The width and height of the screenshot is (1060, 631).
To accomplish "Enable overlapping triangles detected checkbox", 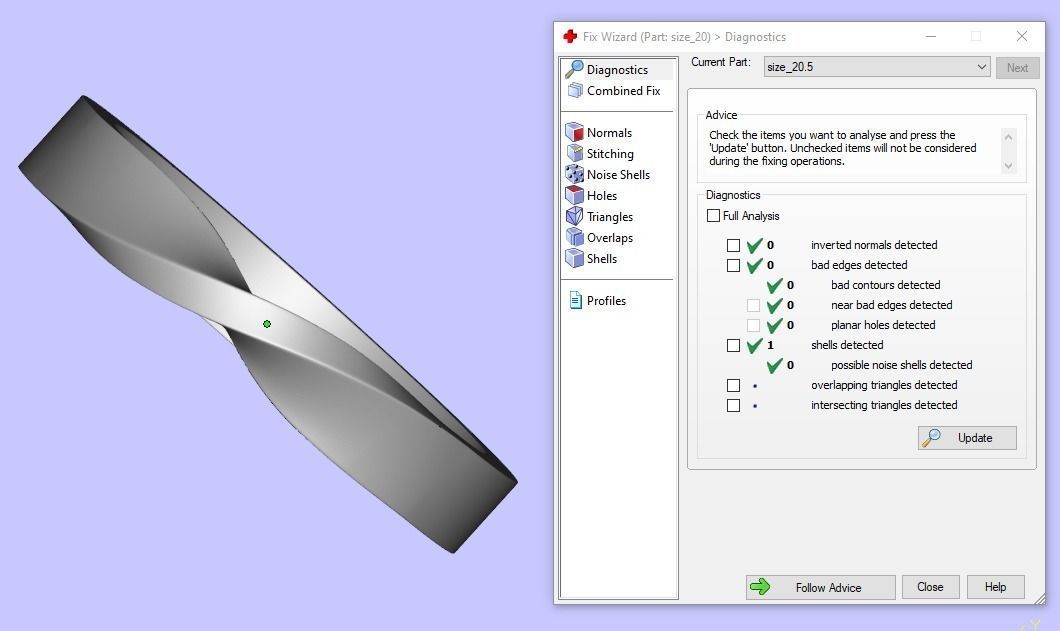I will point(733,385).
